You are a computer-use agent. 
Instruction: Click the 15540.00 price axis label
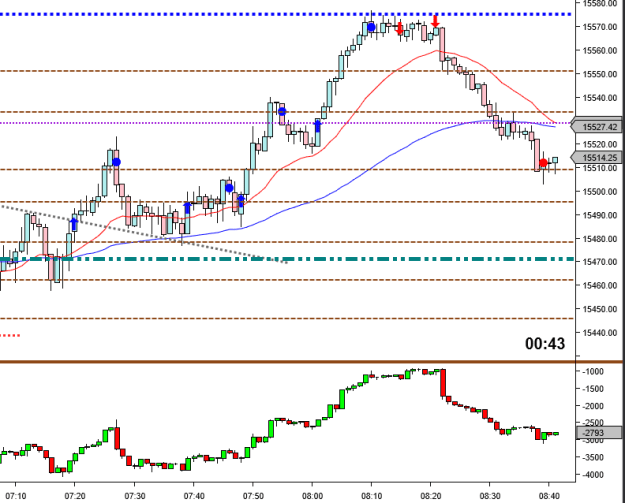pyautogui.click(x=599, y=97)
